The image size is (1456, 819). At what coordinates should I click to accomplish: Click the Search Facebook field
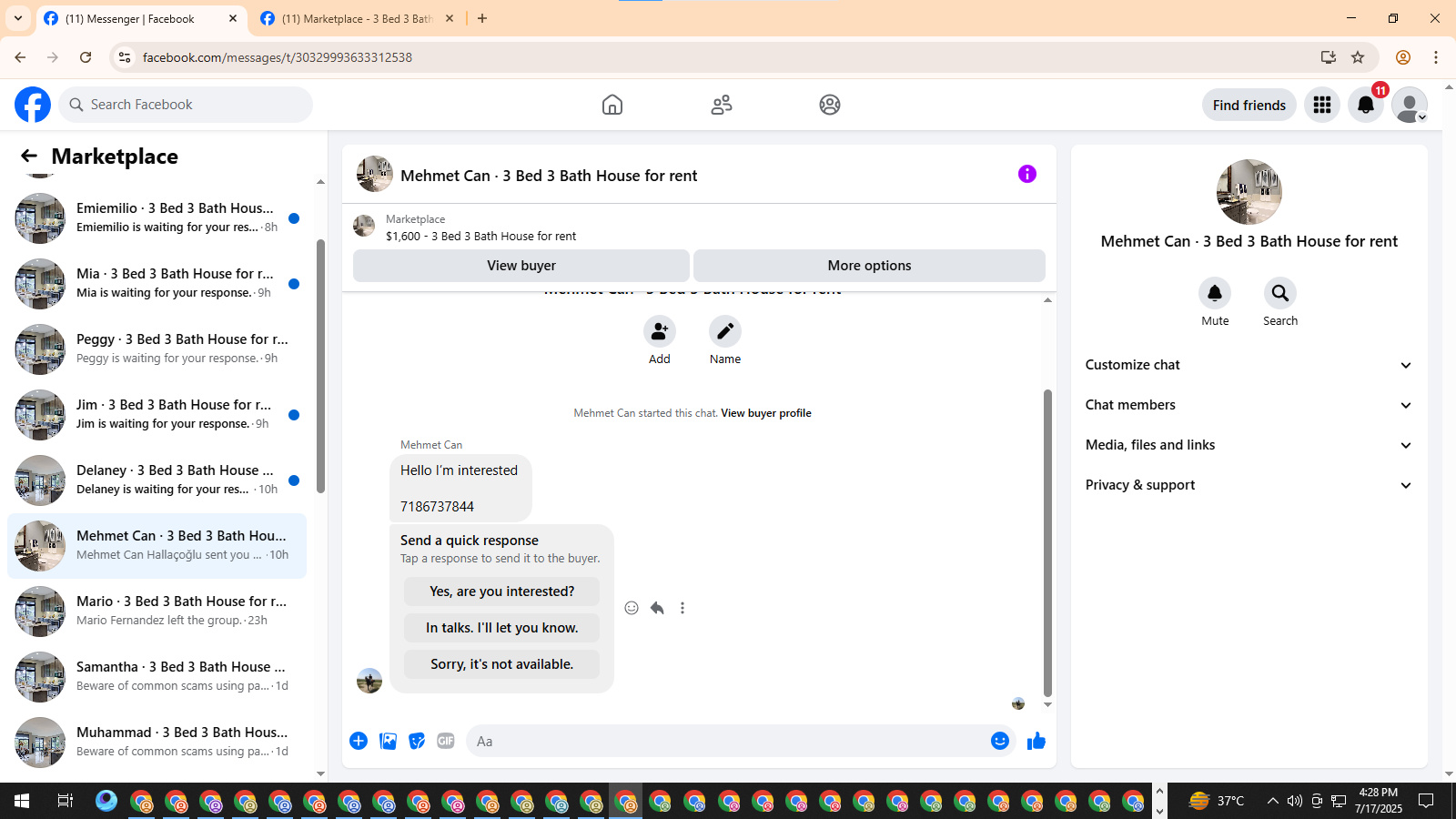click(186, 105)
